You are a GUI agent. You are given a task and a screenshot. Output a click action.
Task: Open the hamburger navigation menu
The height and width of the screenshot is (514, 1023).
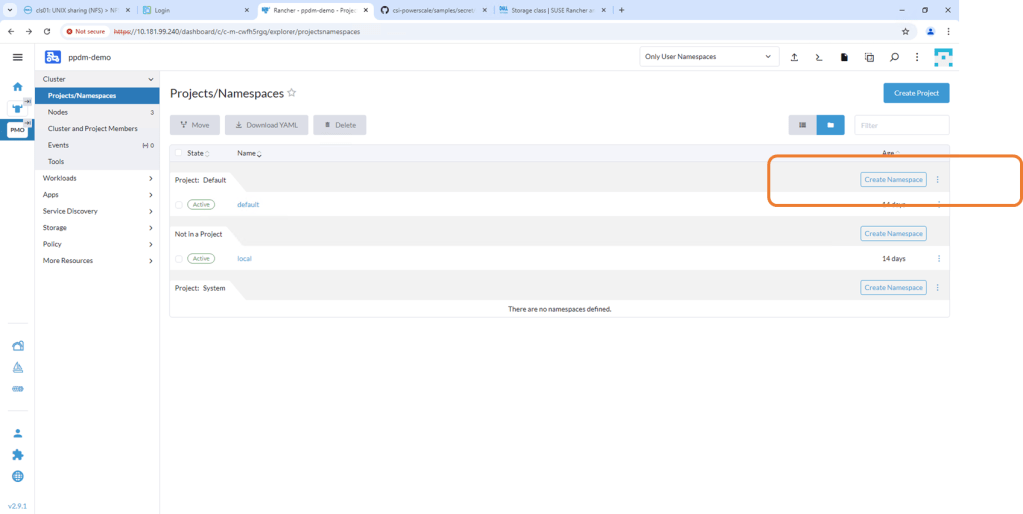[x=17, y=57]
